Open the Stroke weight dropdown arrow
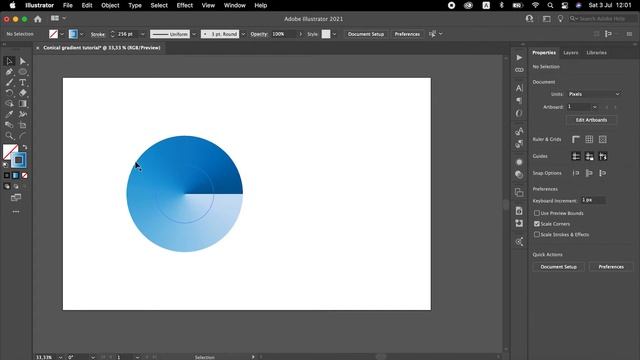The height and width of the screenshot is (360, 640). tap(142, 34)
